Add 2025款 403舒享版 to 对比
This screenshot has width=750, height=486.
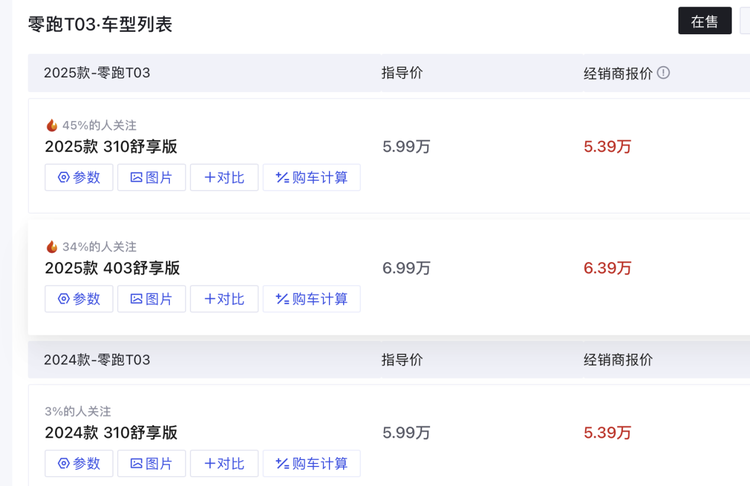224,299
